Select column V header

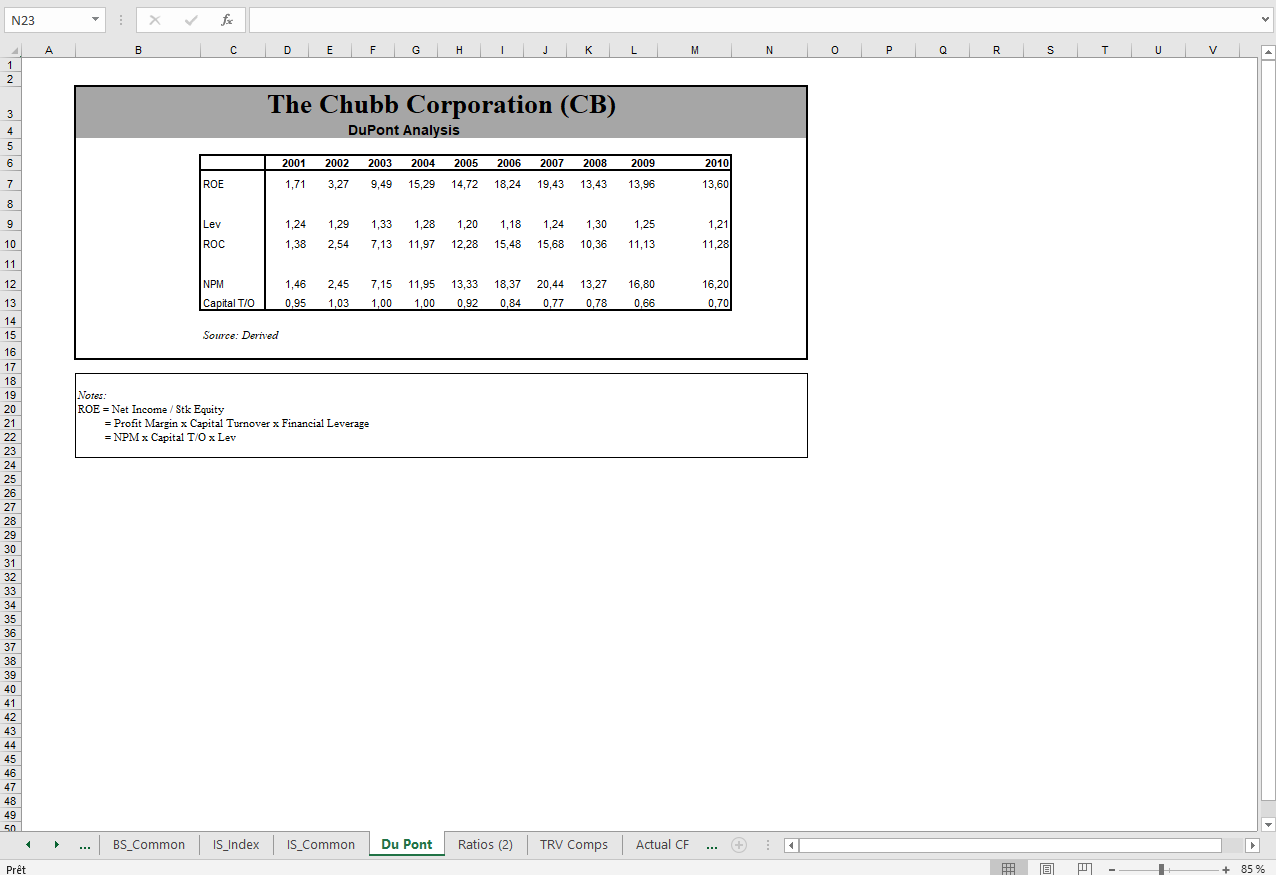pos(1213,50)
